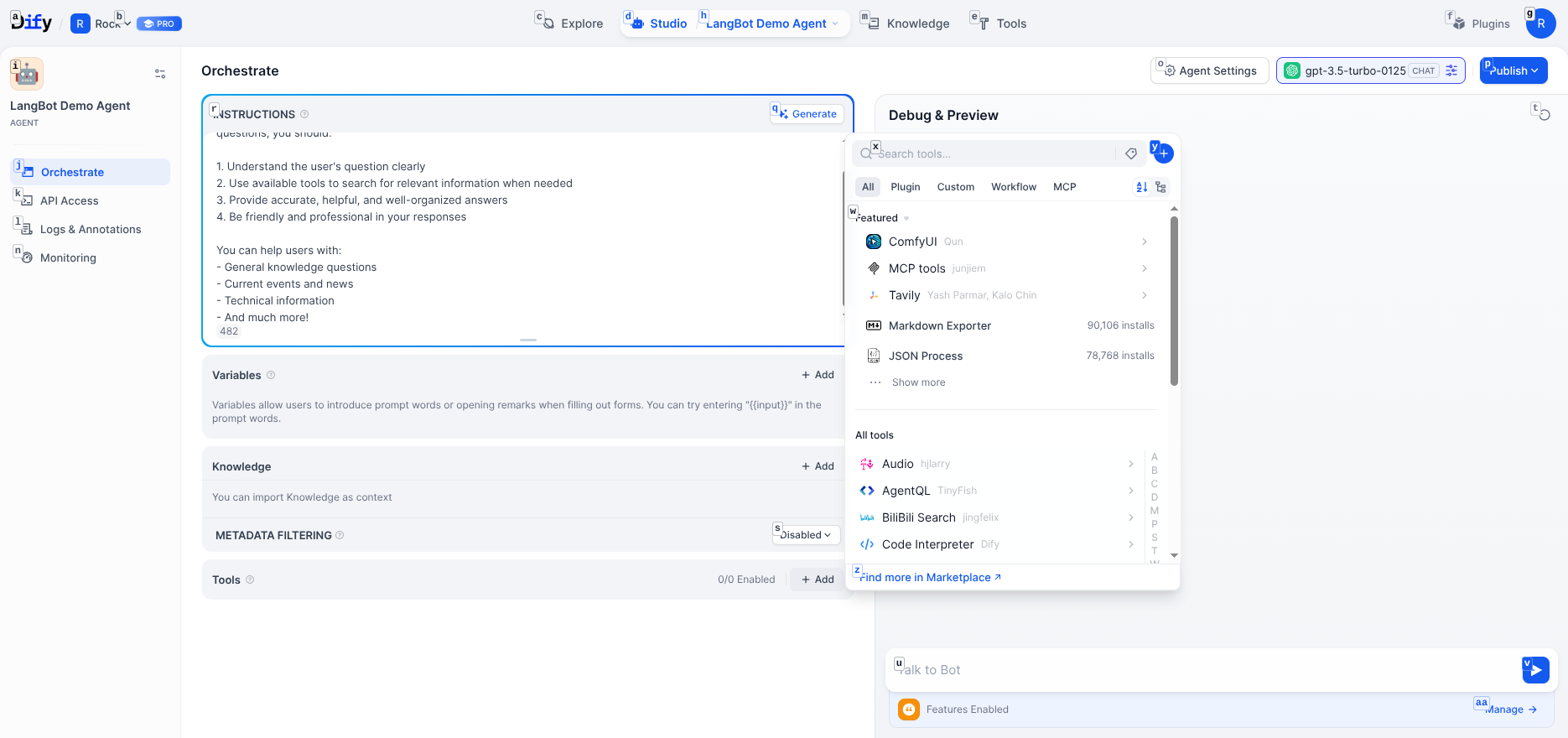Open the Publish dropdown button
The image size is (1568, 738).
coord(1513,70)
